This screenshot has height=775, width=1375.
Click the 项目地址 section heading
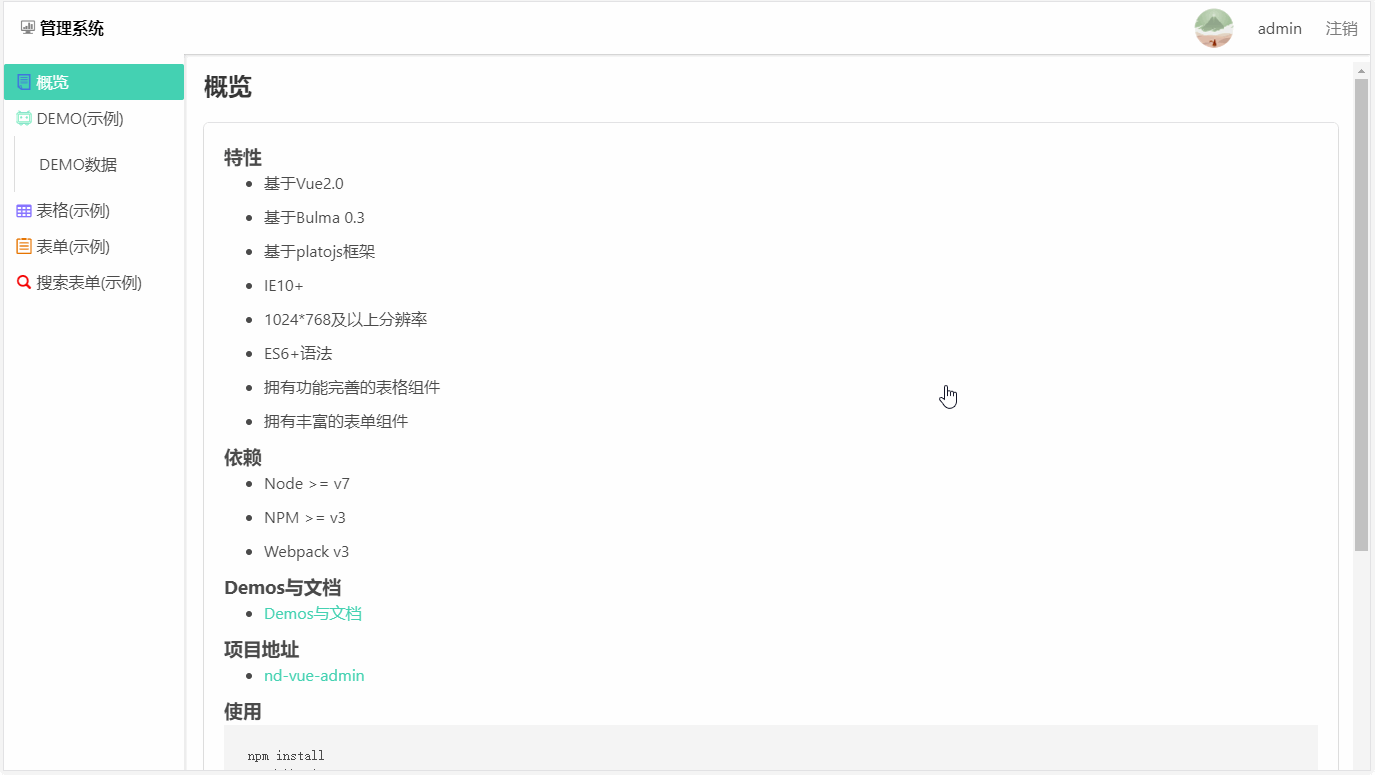click(262, 649)
